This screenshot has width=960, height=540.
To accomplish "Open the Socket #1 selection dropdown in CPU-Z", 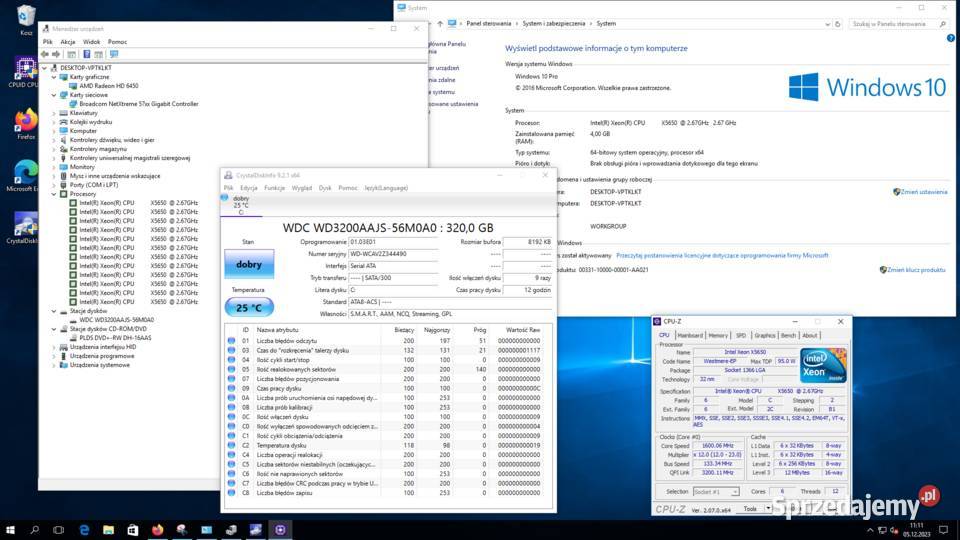I will coord(716,492).
